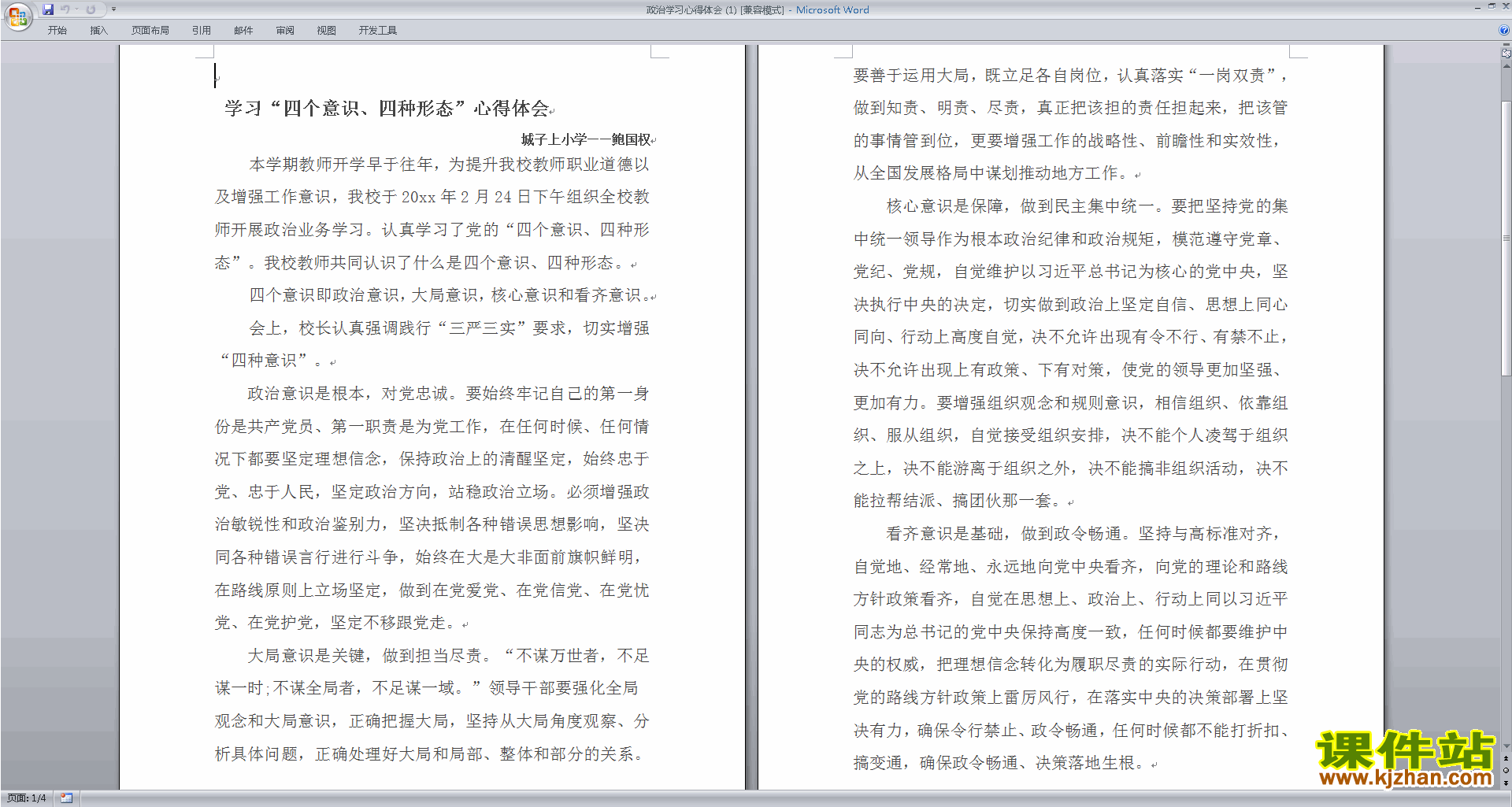Open the select browse object button

click(x=1506, y=771)
